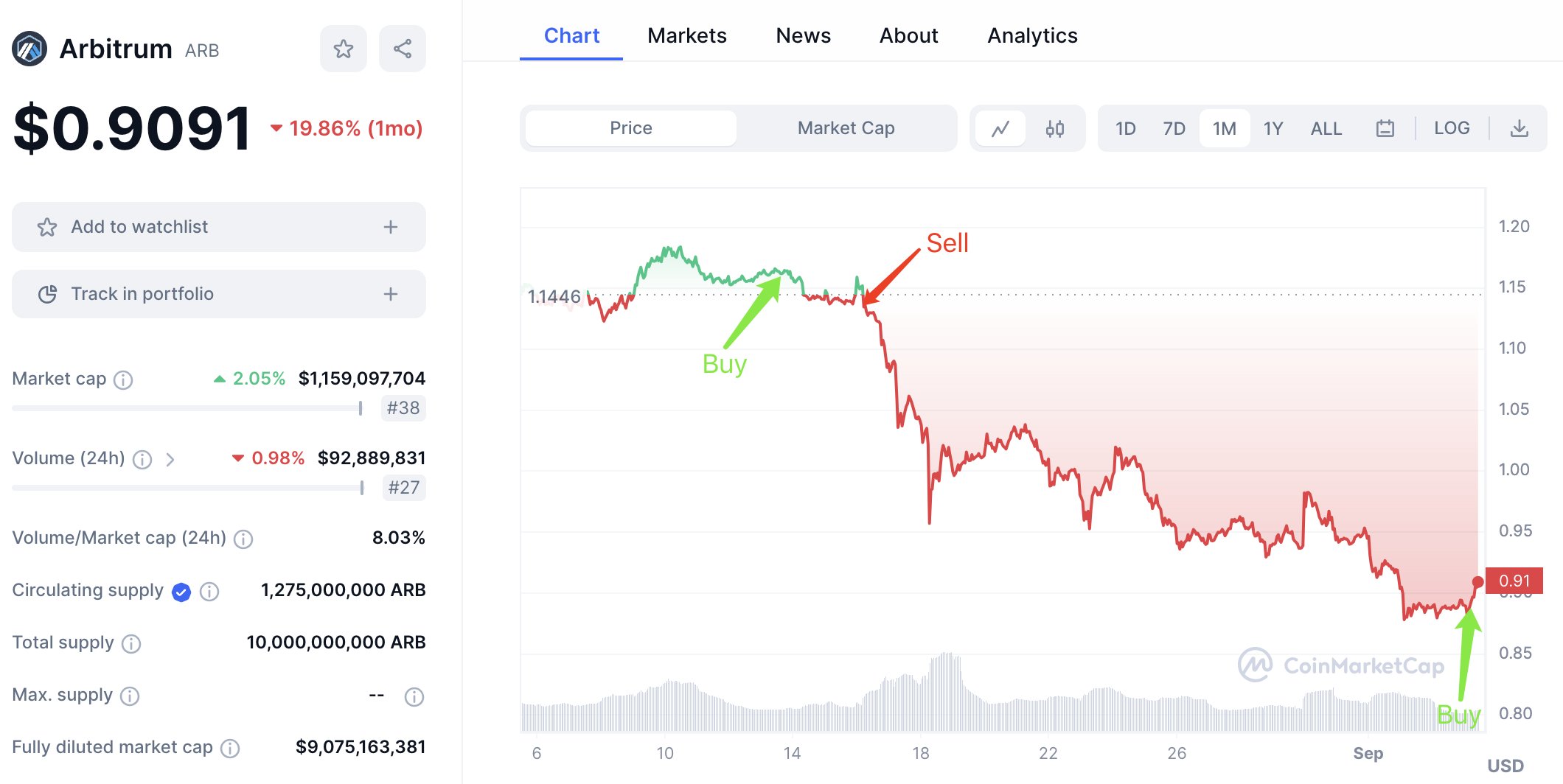This screenshot has width=1563, height=784.
Task: Expand Volume (24h) details chevron
Action: (170, 460)
